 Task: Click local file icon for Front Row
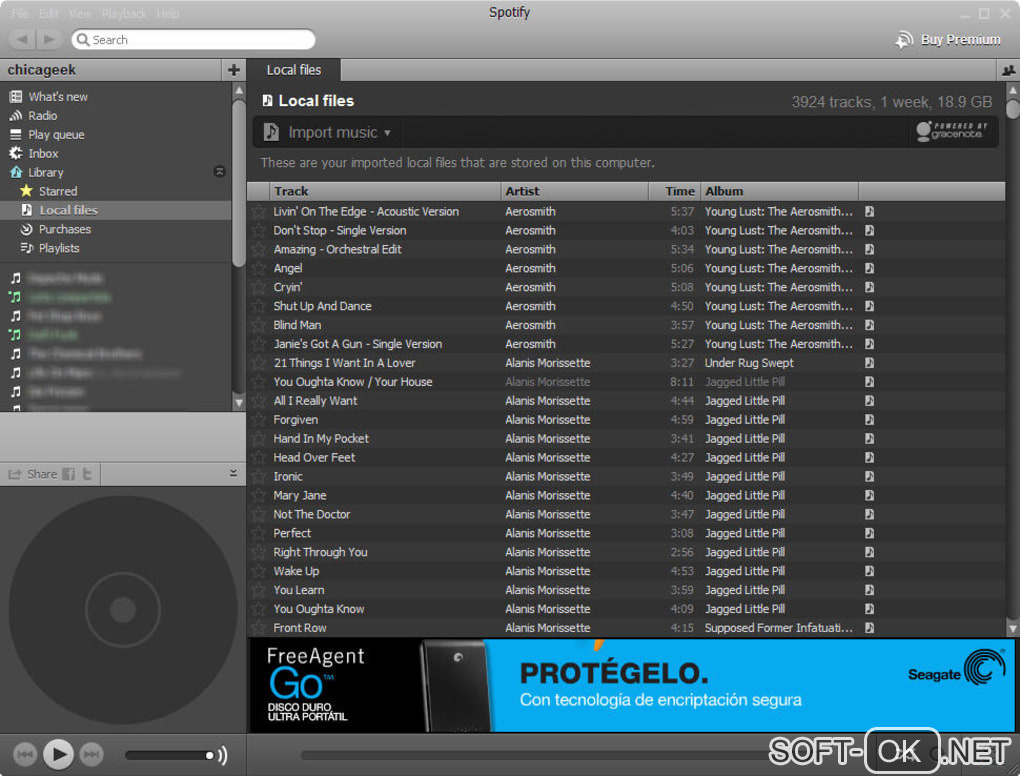point(869,628)
